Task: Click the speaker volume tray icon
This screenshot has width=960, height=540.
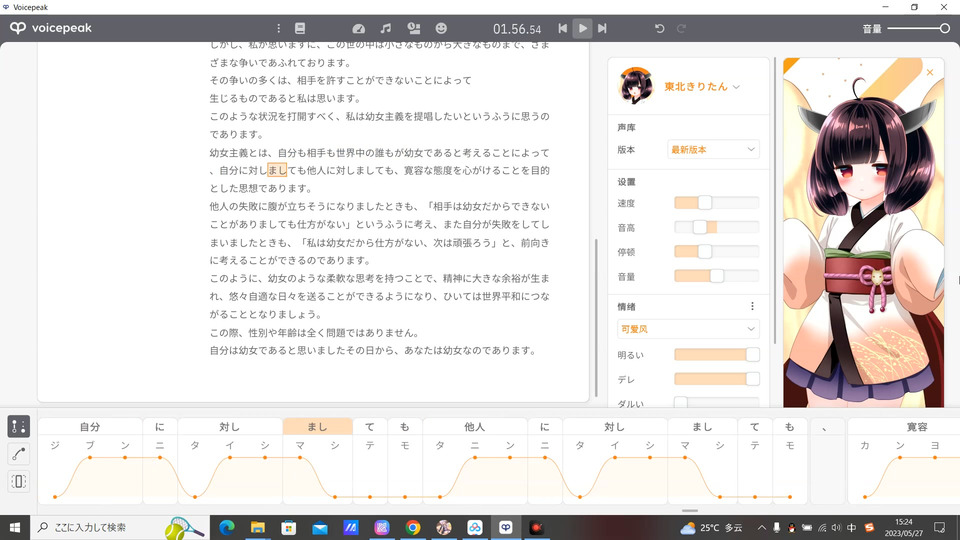Action: pos(836,527)
